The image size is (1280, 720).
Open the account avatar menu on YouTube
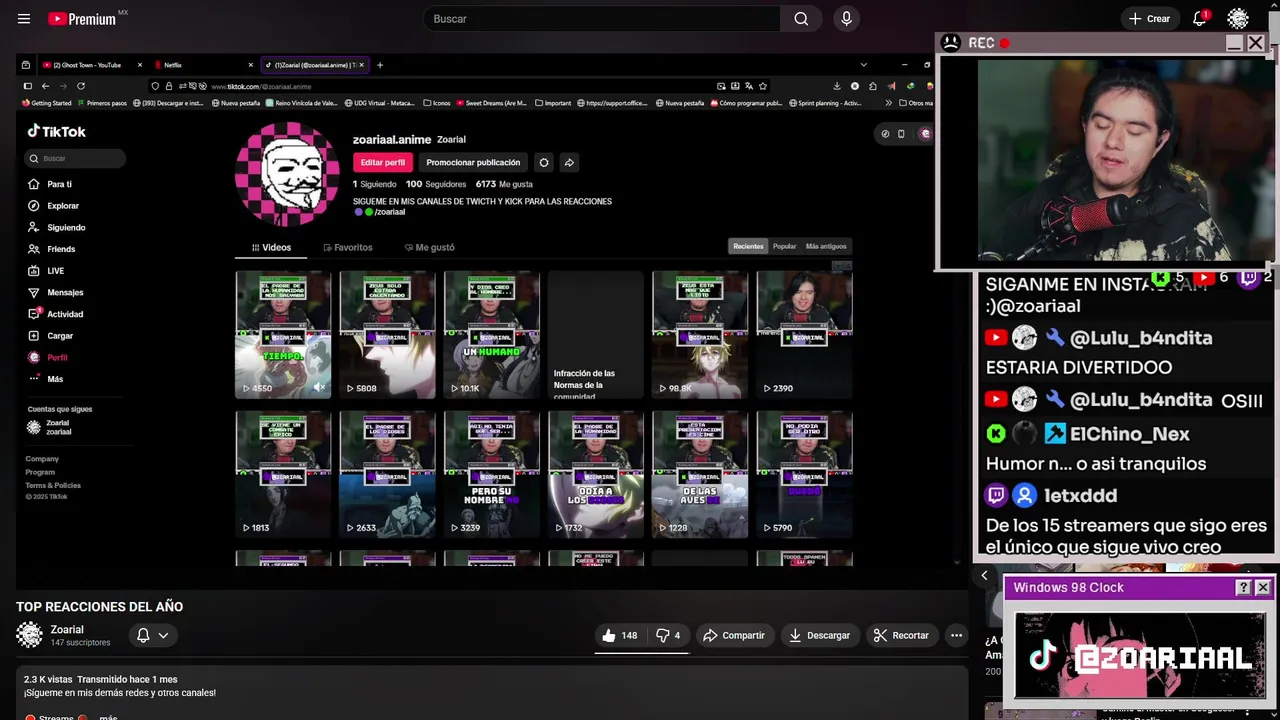pos(1238,19)
